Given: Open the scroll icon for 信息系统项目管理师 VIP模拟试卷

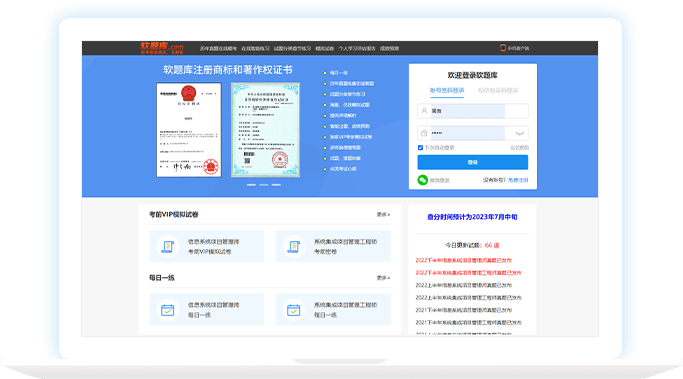Looking at the screenshot, I should click(168, 246).
